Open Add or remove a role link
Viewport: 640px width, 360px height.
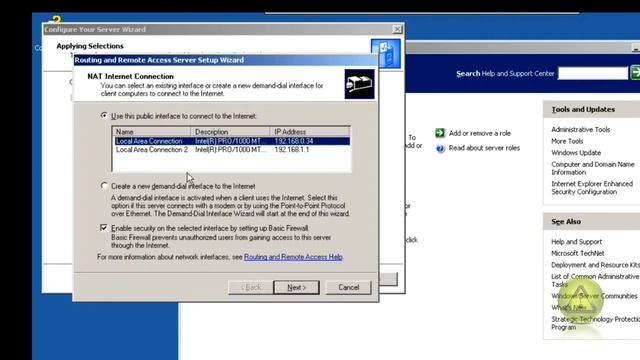480,133
